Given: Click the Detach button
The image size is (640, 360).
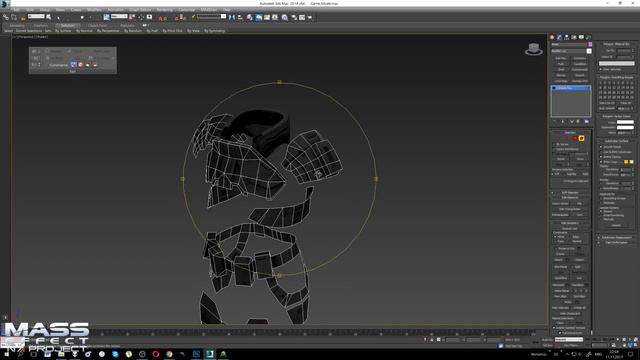Looking at the screenshot, I should coord(579,260).
